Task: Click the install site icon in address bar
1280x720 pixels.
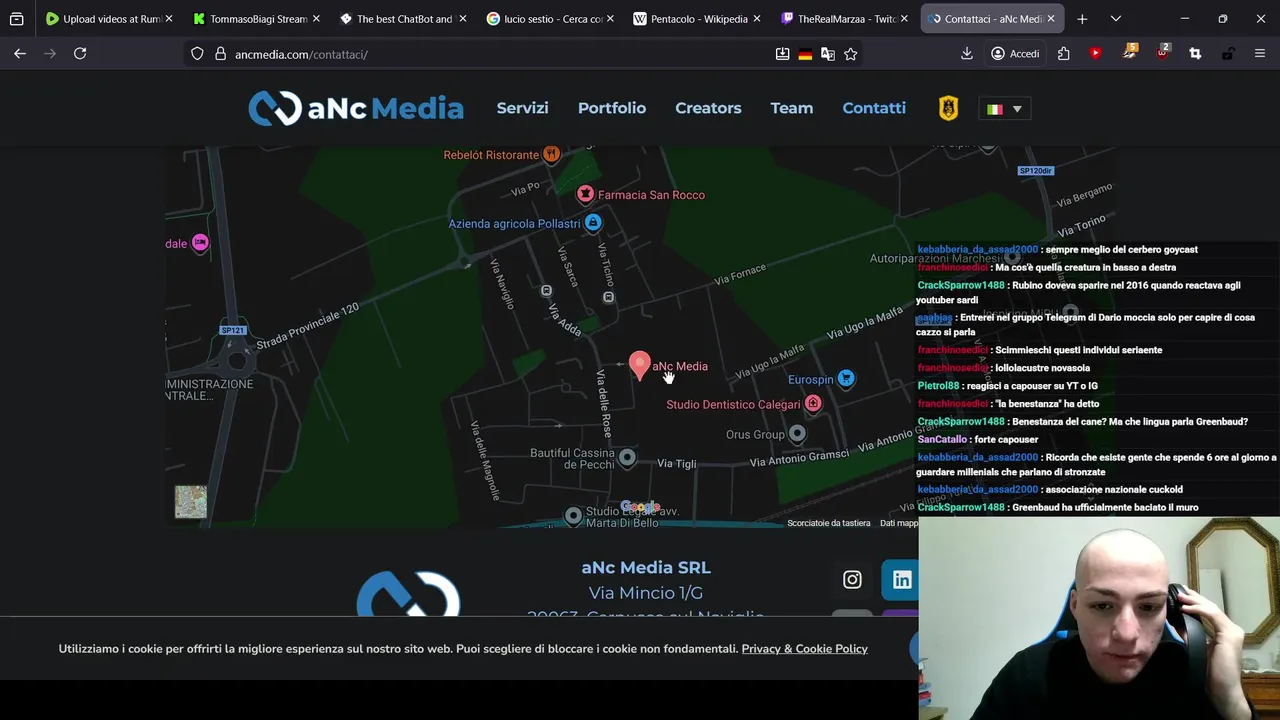Action: [783, 54]
